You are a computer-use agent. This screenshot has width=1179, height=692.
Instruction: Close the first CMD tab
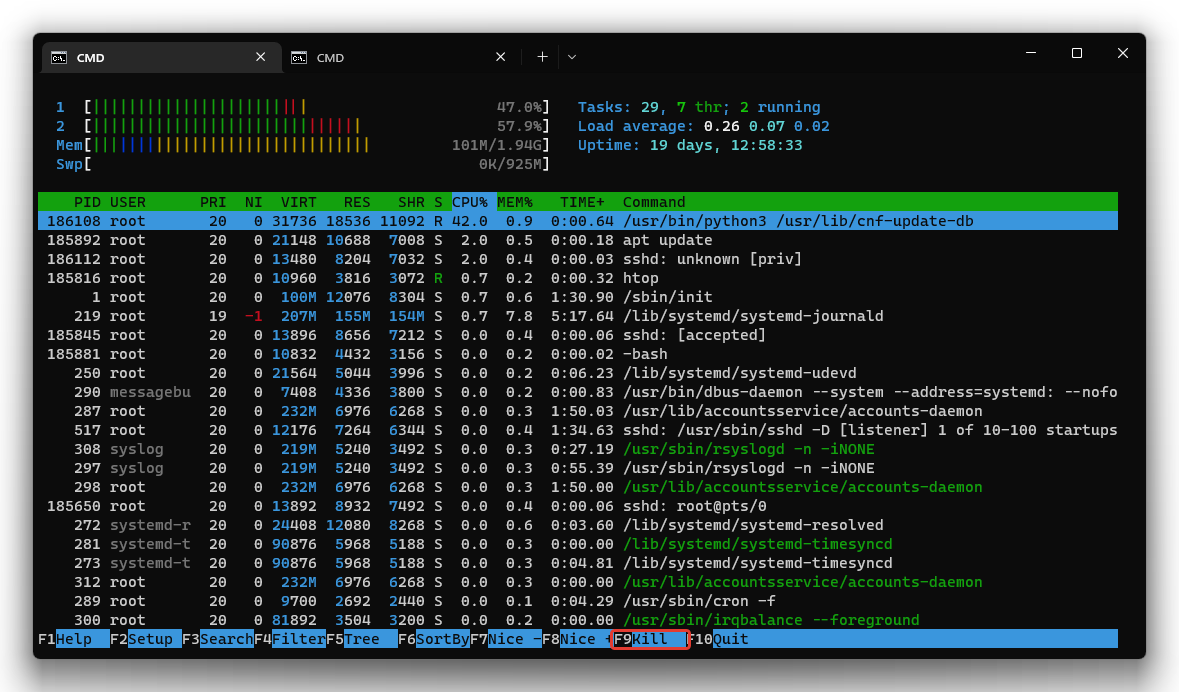pyautogui.click(x=260, y=57)
